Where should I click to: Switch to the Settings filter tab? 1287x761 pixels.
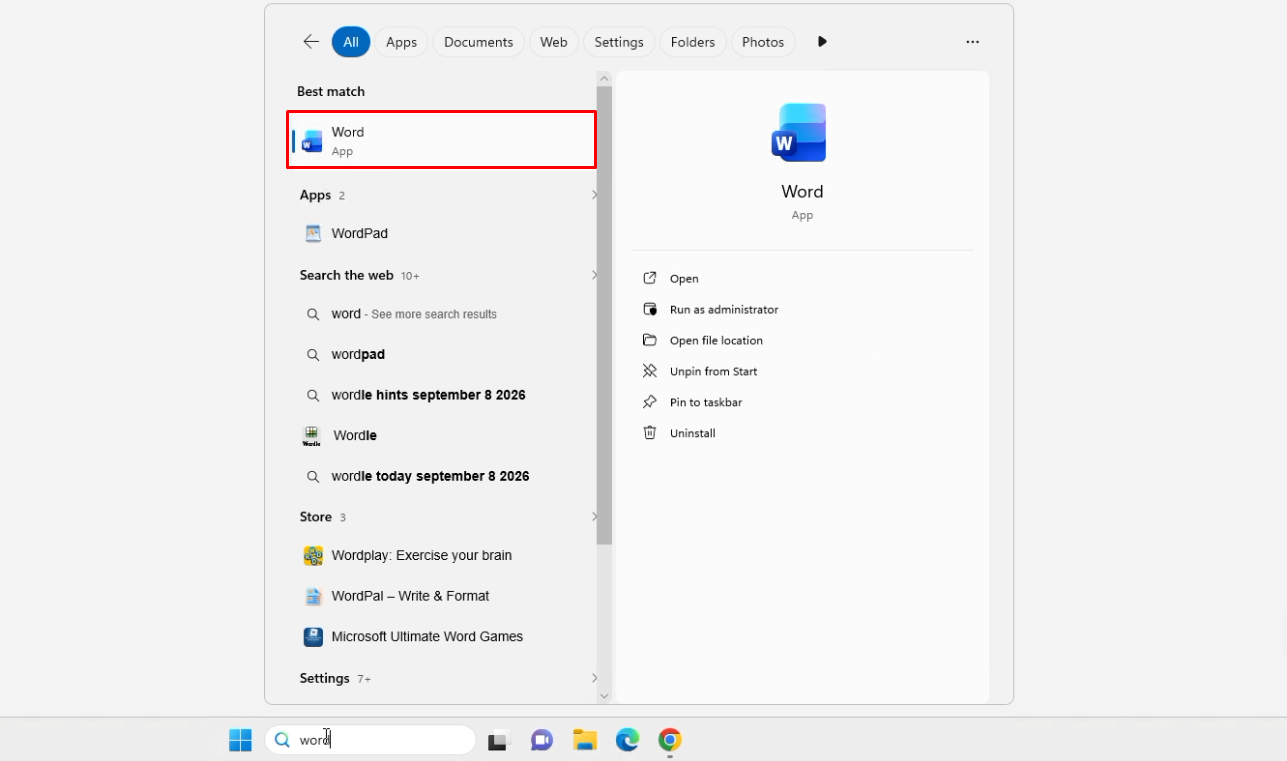pos(619,42)
